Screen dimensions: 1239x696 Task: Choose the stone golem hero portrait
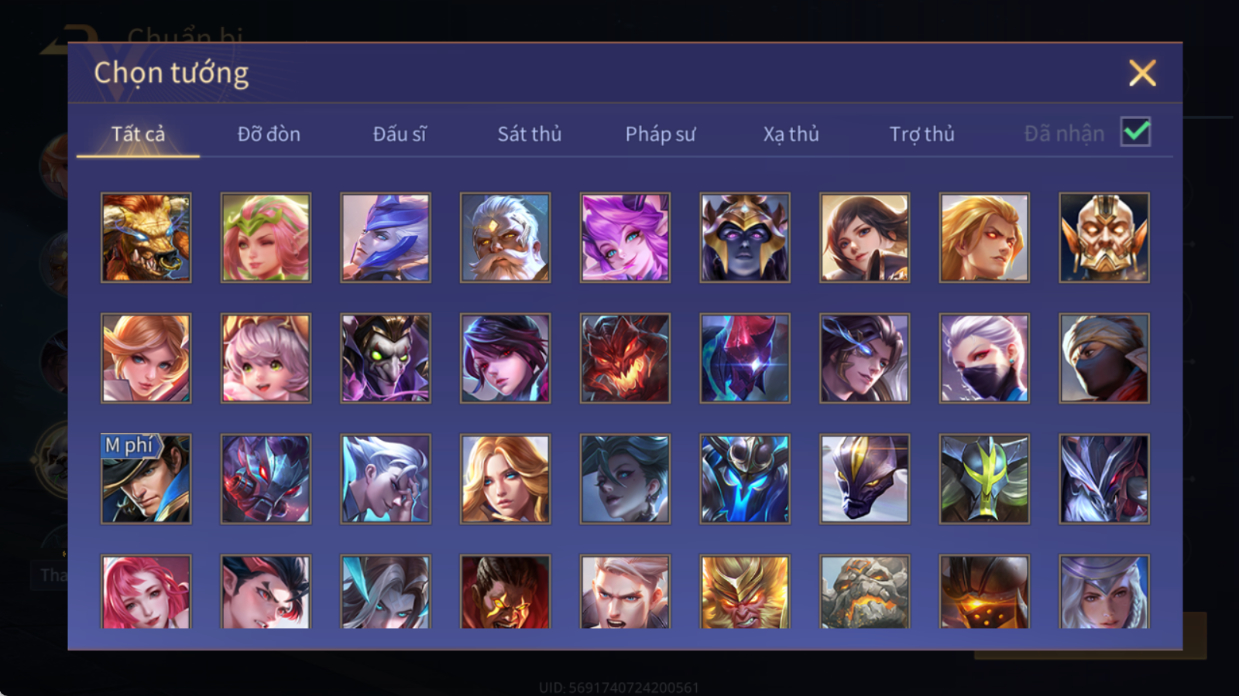865,592
